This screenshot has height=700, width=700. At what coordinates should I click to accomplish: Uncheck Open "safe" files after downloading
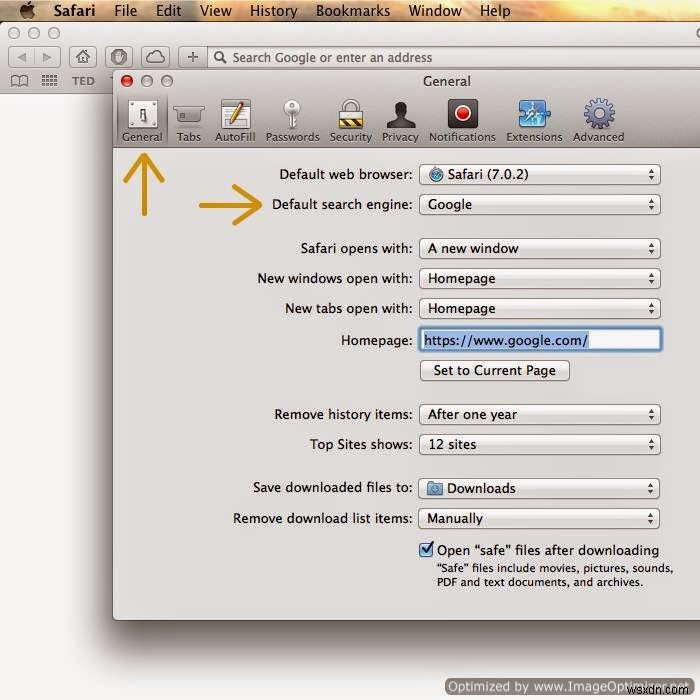click(426, 550)
